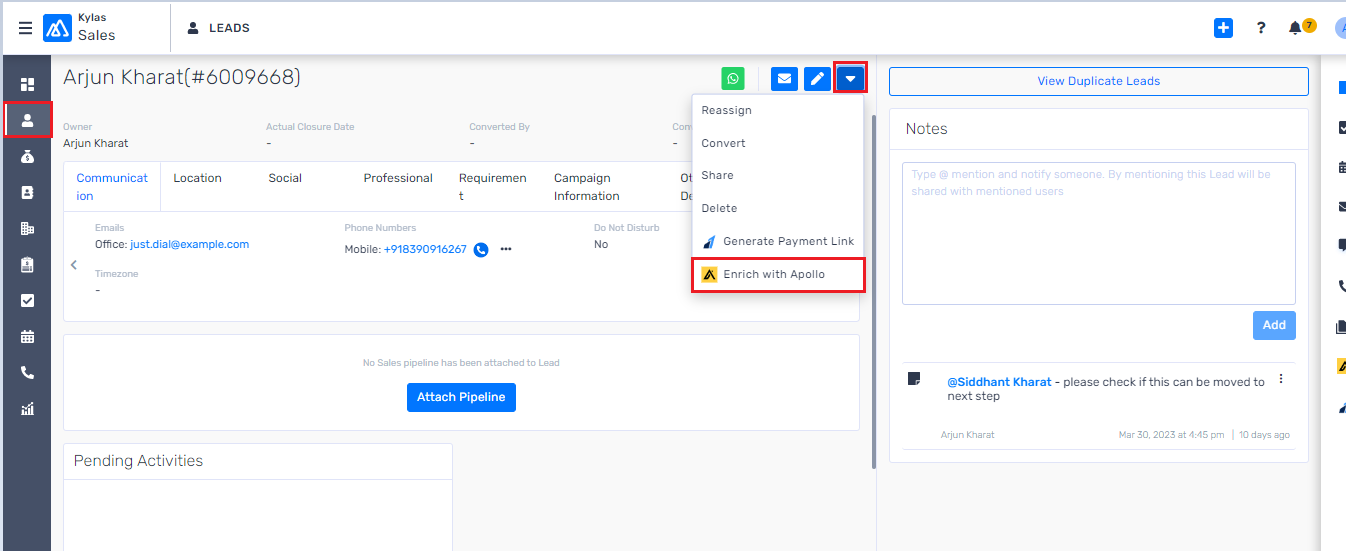Open the just.dial@example.com email link
The height and width of the screenshot is (551, 1346).
pyautogui.click(x=189, y=244)
